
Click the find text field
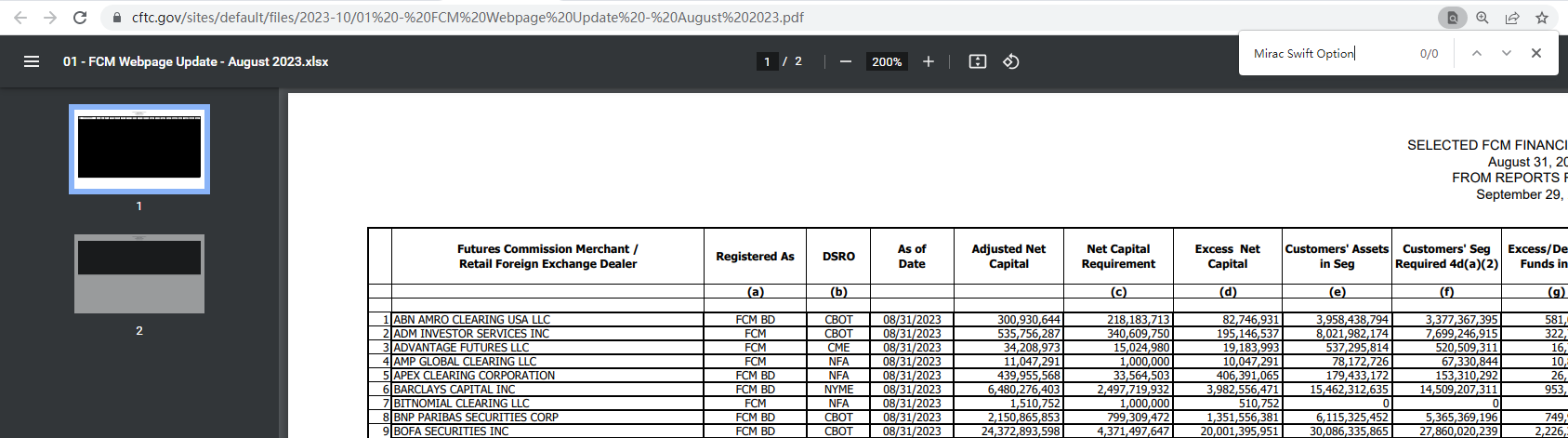tap(1329, 53)
